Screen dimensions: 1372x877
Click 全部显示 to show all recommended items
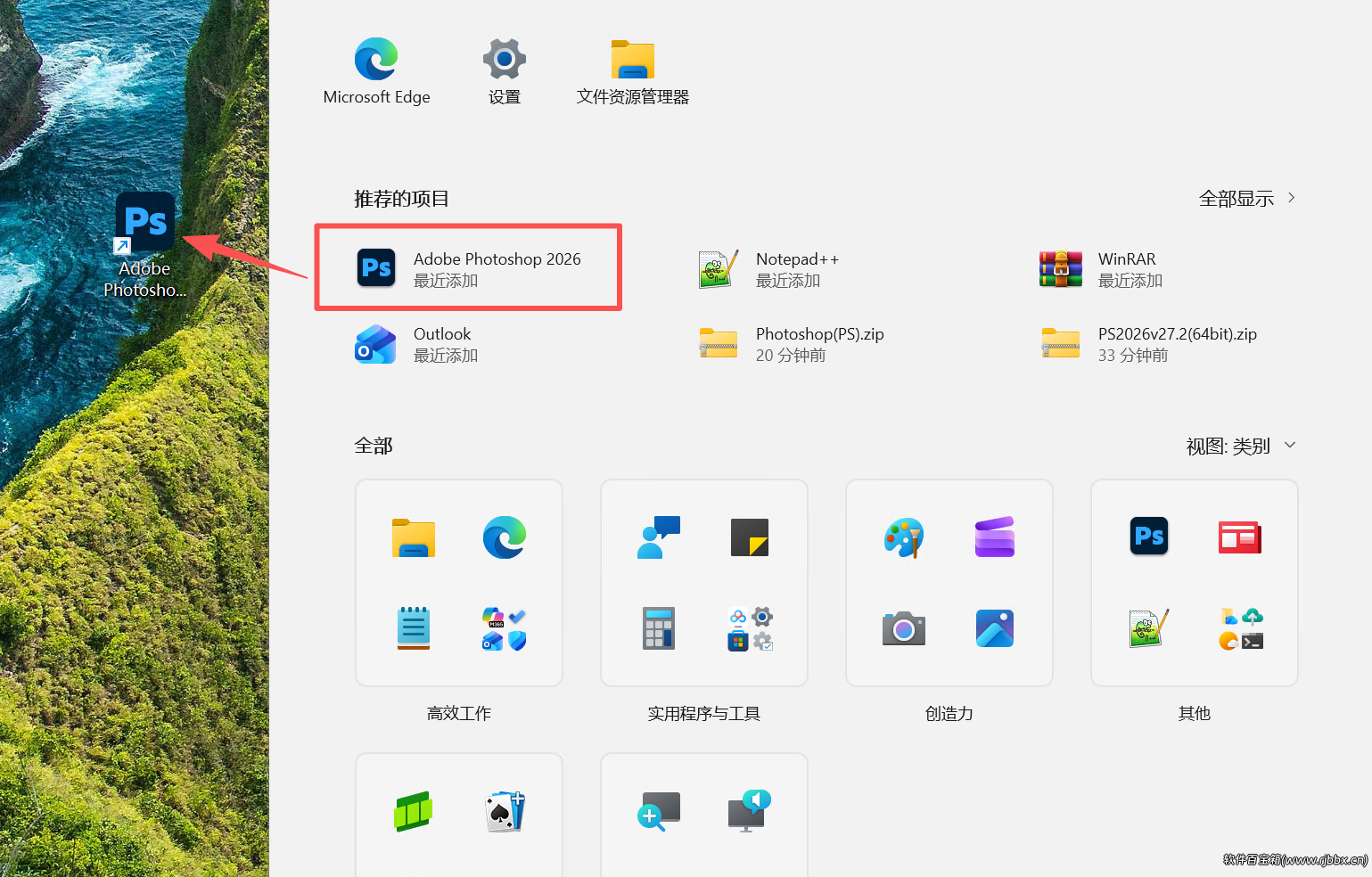click(1247, 199)
